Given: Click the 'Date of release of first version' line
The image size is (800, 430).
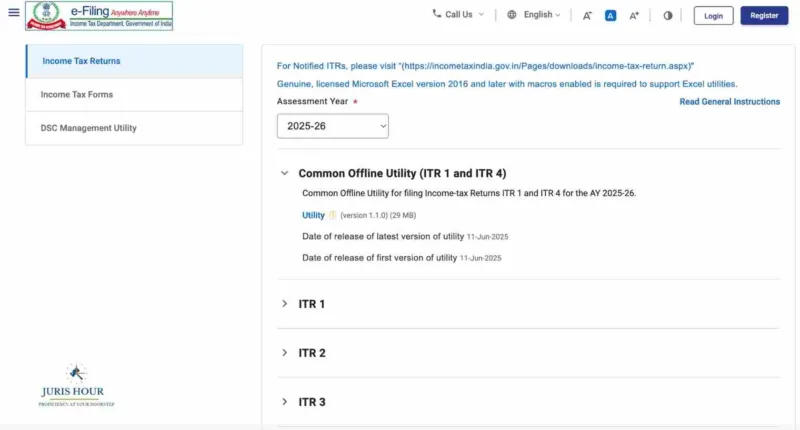Looking at the screenshot, I should pyautogui.click(x=402, y=258).
